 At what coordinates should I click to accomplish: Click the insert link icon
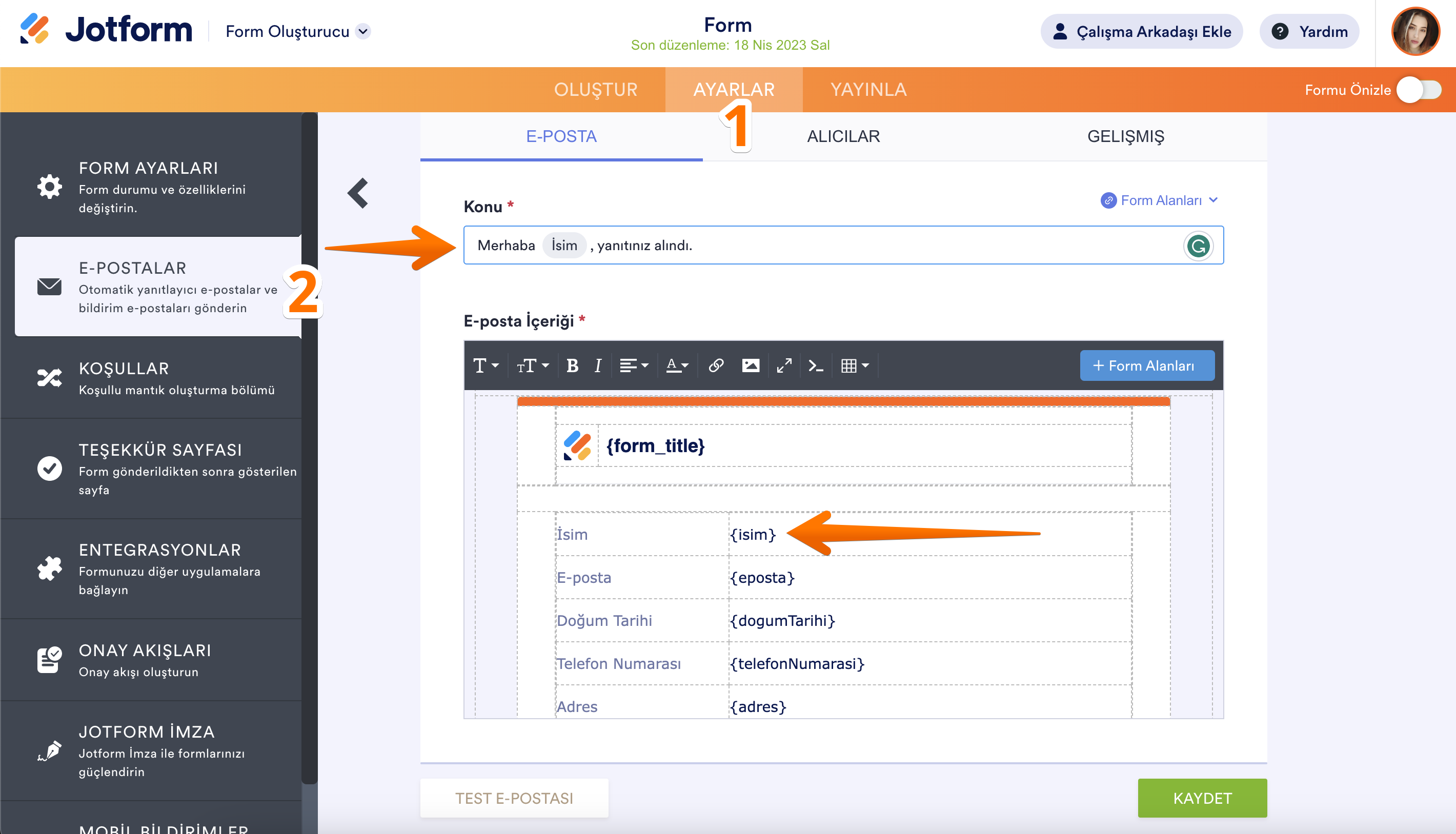tap(716, 365)
